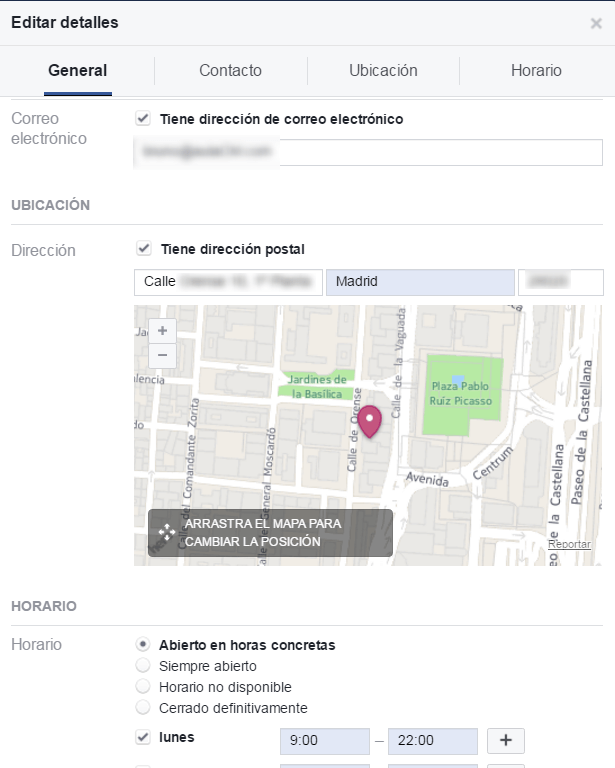Switch to the General tab

[x=78, y=71]
